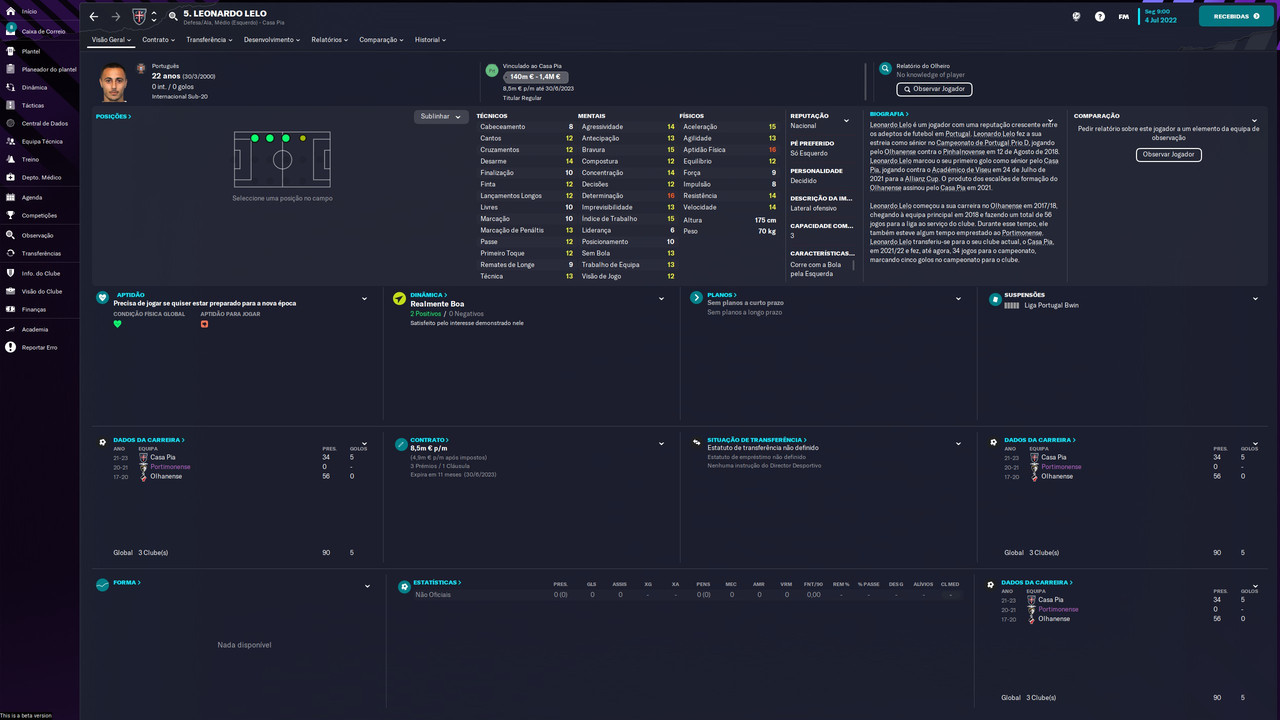Viewport: 1280px width, 720px height.
Task: Click Leonardo Lelo's face photo
Action: [x=114, y=83]
